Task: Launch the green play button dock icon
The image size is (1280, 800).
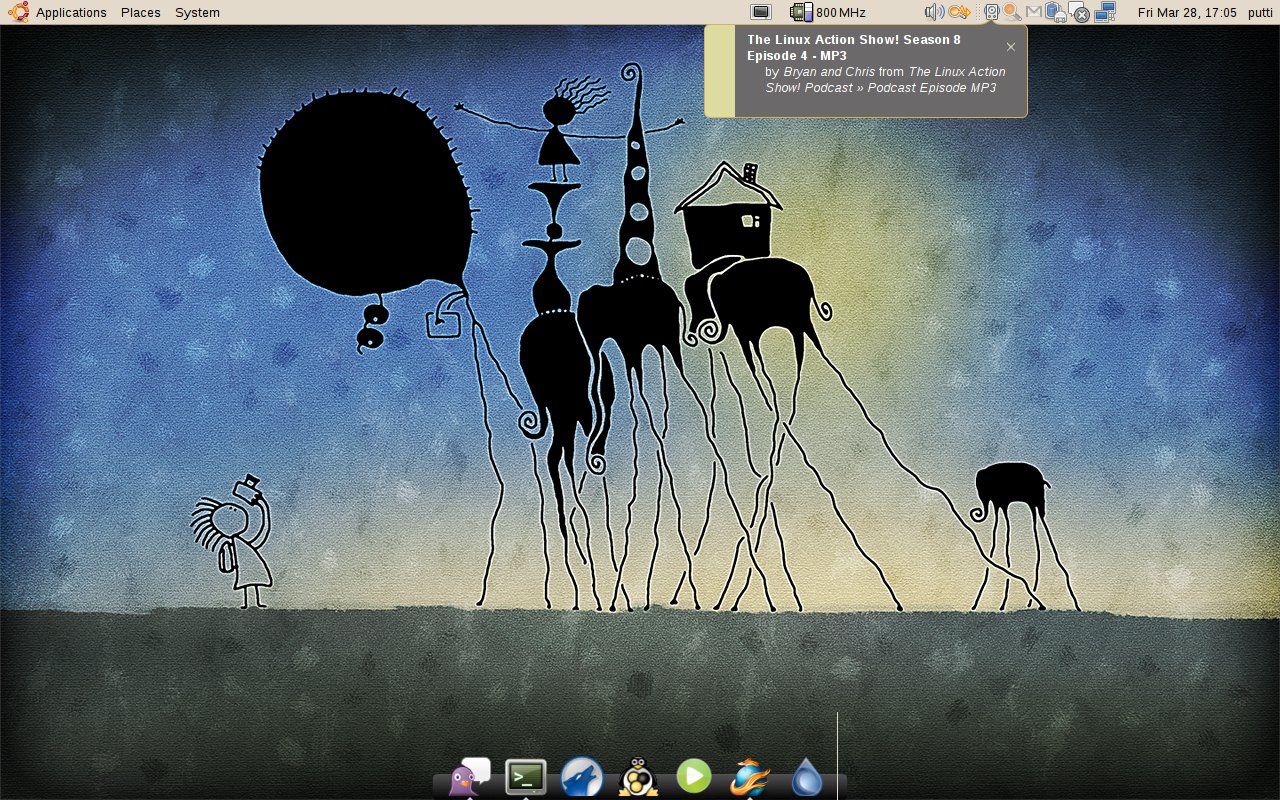Action: point(694,775)
